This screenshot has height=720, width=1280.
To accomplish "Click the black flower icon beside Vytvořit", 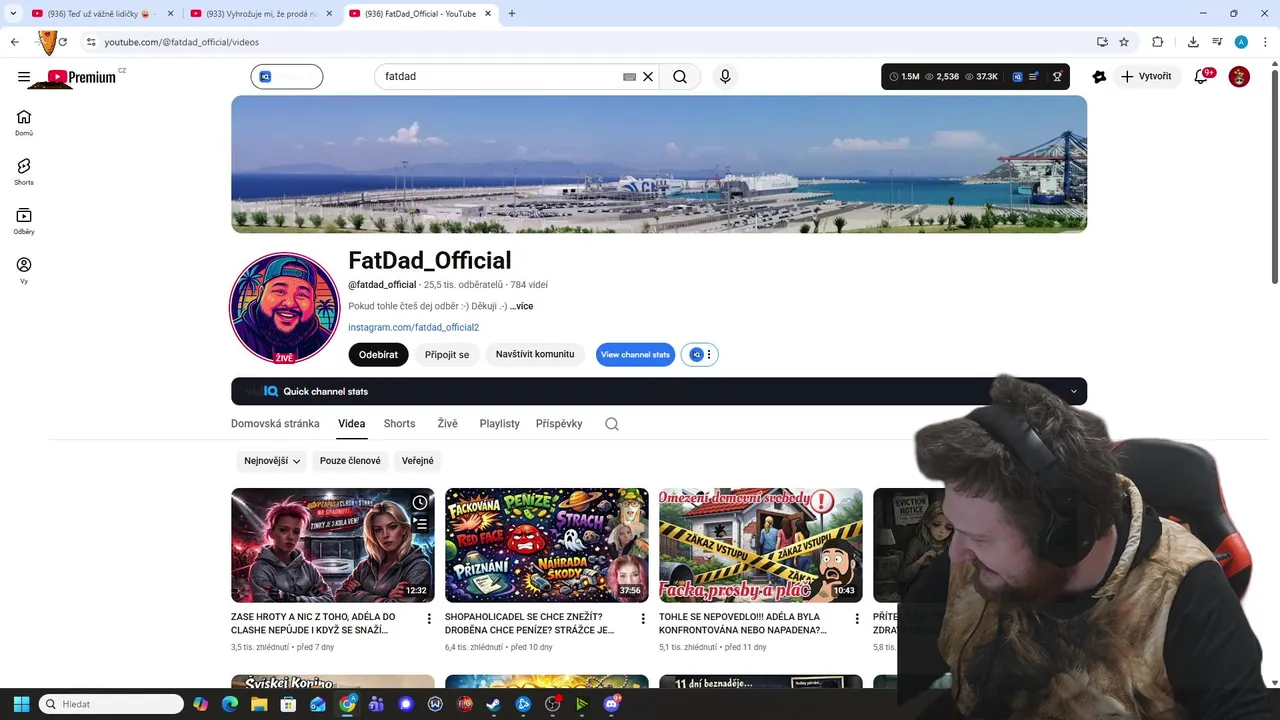I will (1099, 77).
